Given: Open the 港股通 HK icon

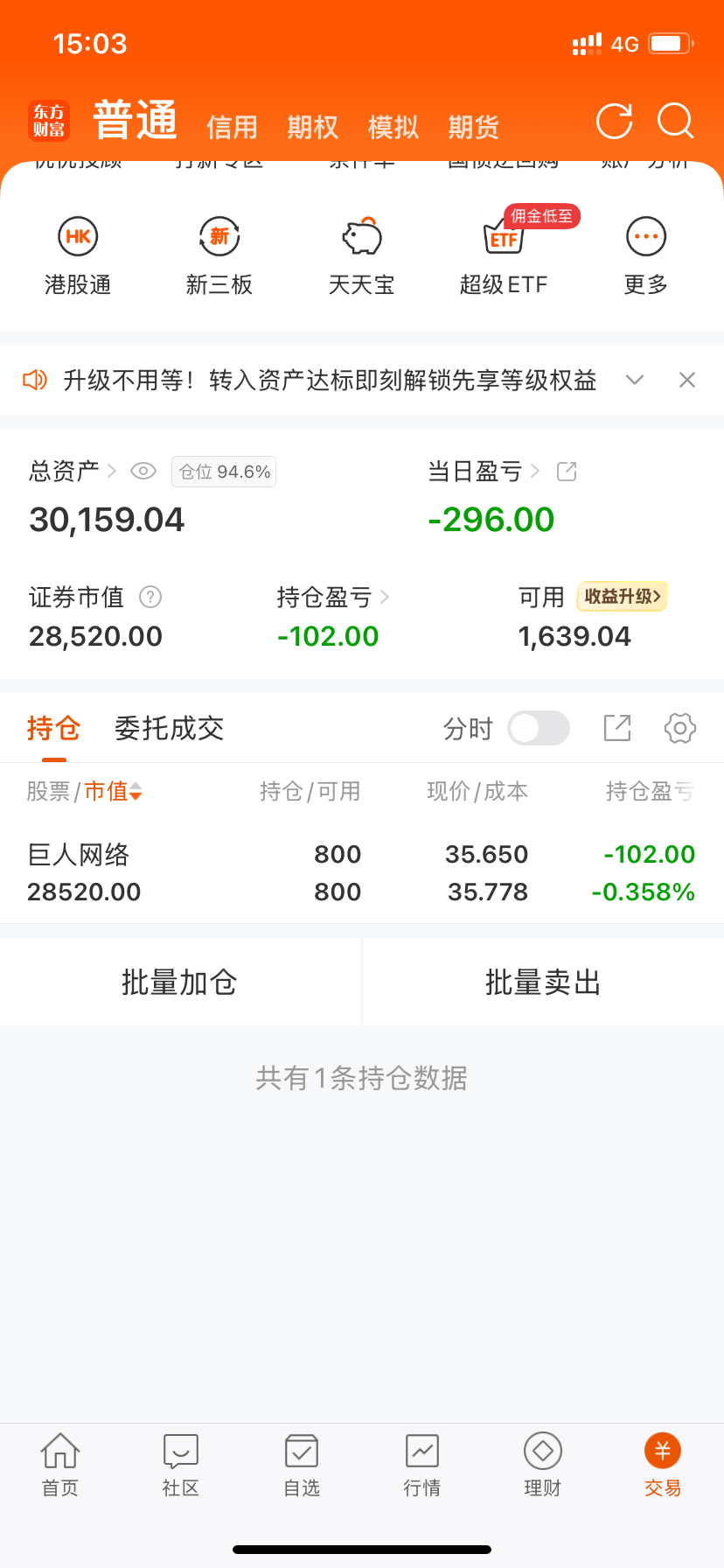Looking at the screenshot, I should [x=78, y=237].
